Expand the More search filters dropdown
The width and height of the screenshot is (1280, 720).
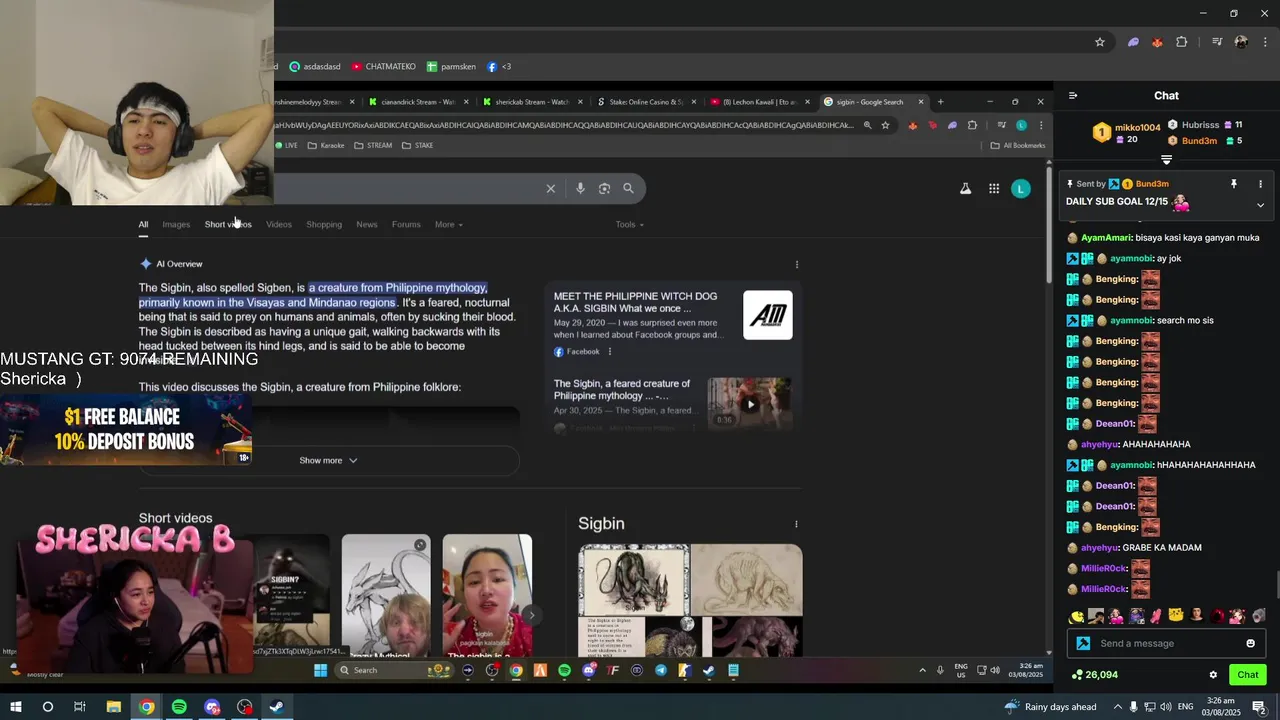coord(449,224)
